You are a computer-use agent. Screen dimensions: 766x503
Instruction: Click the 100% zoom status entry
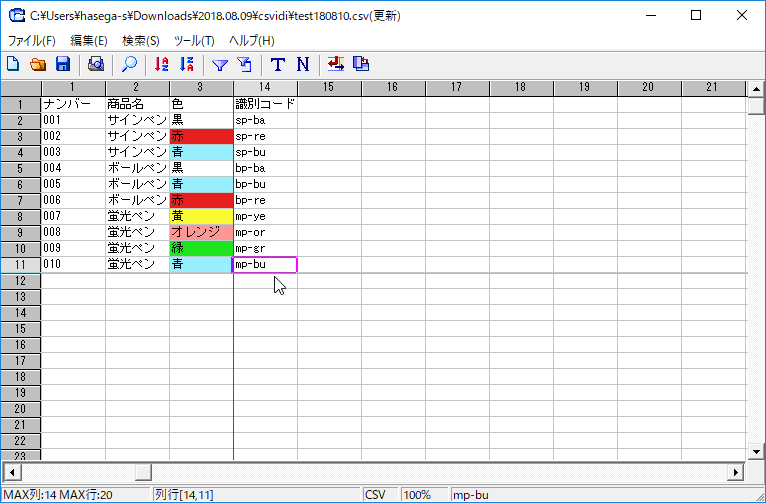pyautogui.click(x=424, y=495)
